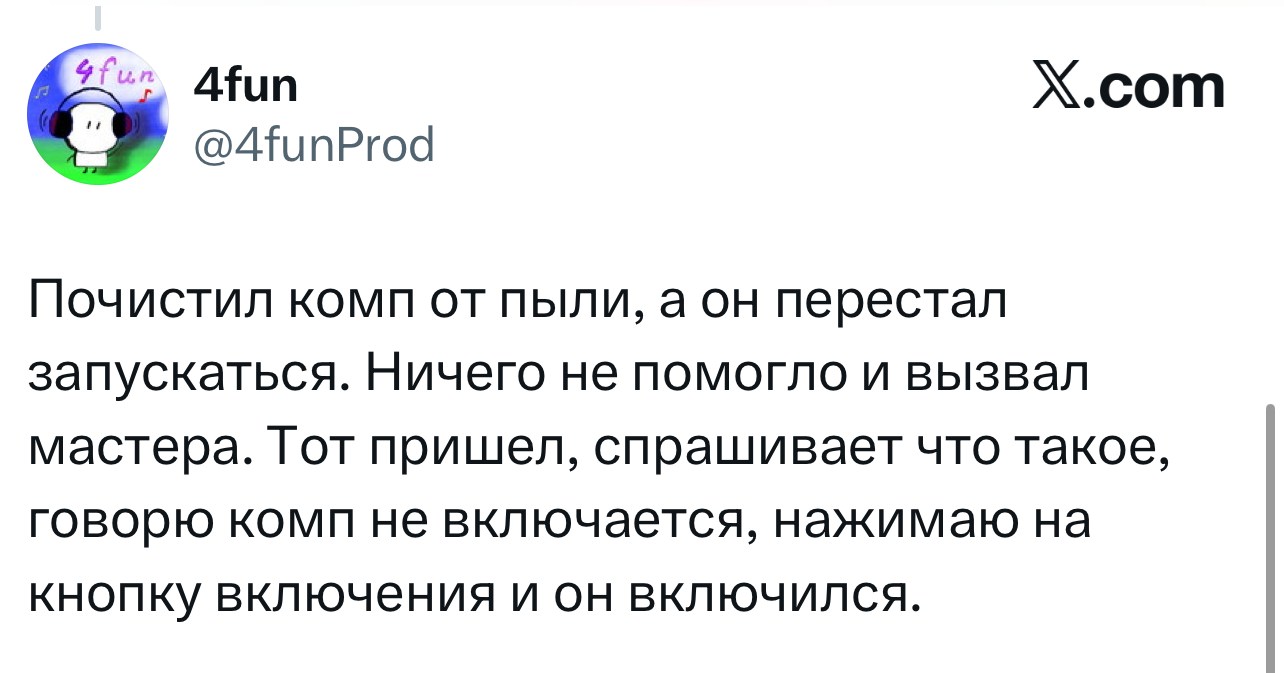Click the word "говорю" in the fourth line
This screenshot has height=673, width=1284.
tap(120, 524)
